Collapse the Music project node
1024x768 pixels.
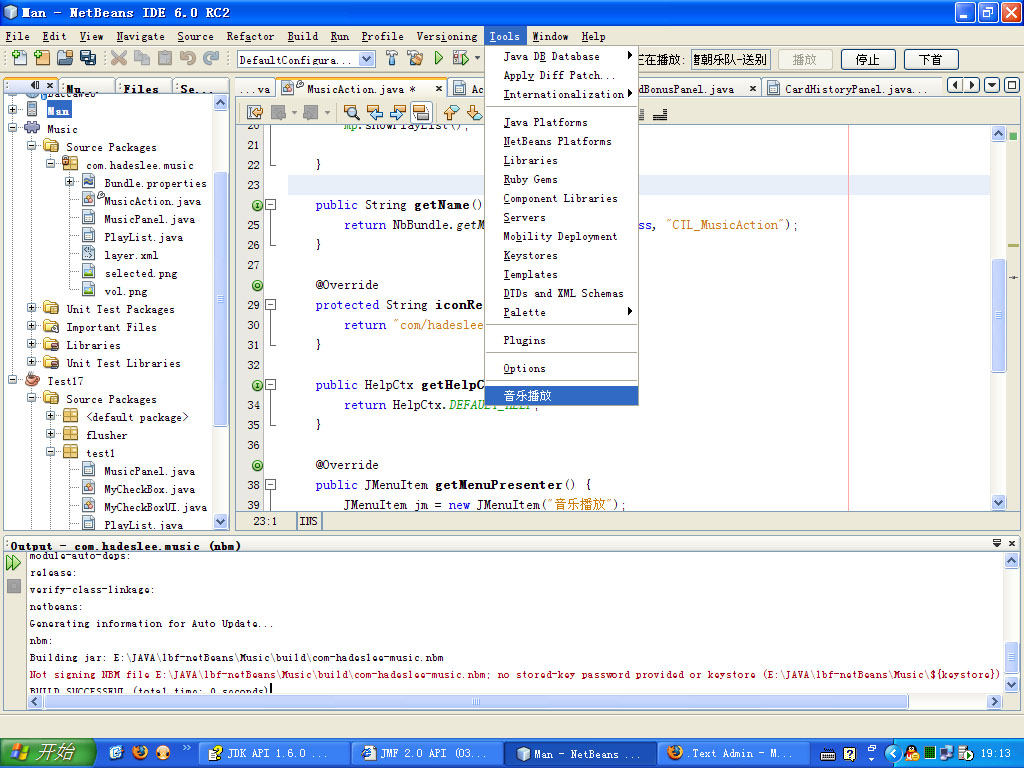pyautogui.click(x=12, y=128)
